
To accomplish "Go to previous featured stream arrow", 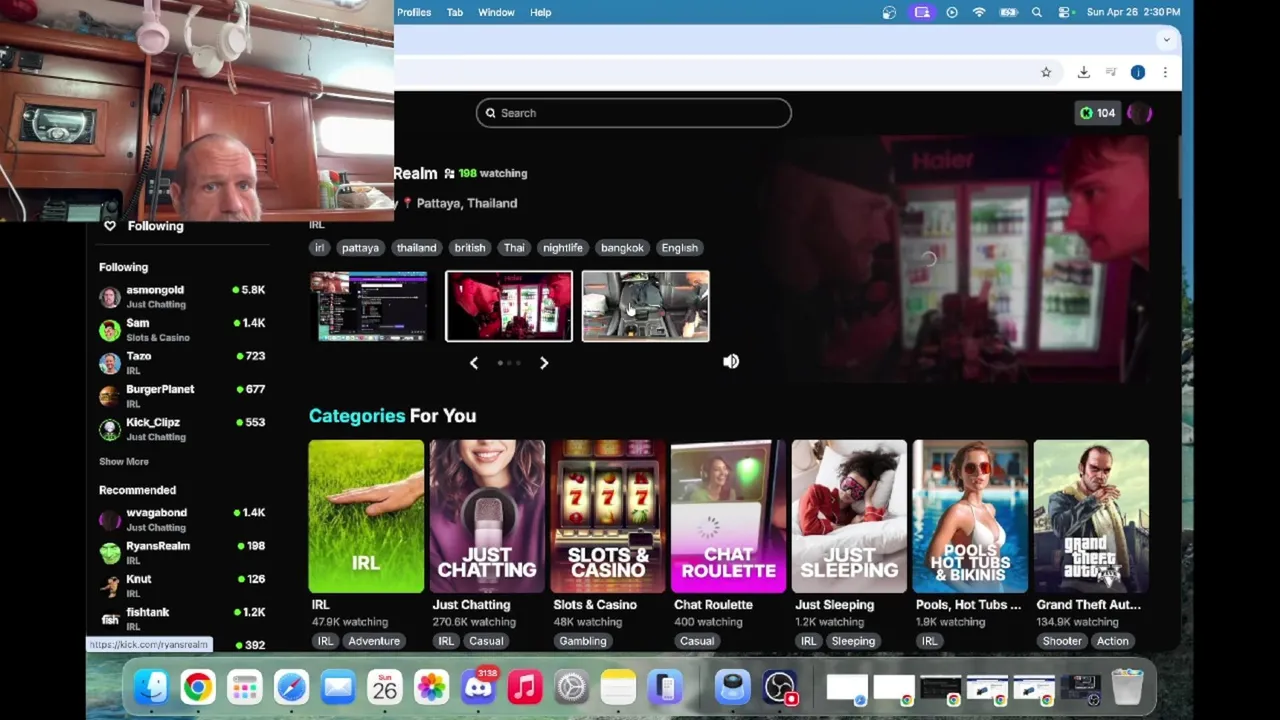I will pos(474,363).
